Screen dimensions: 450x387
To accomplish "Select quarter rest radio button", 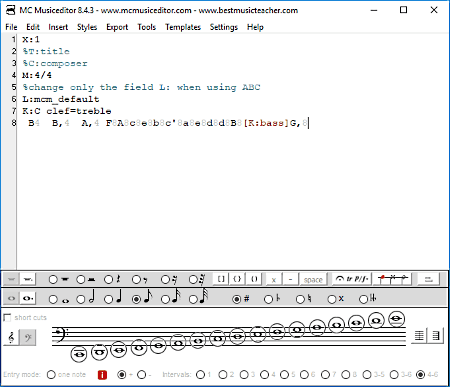I will click(x=108, y=279).
